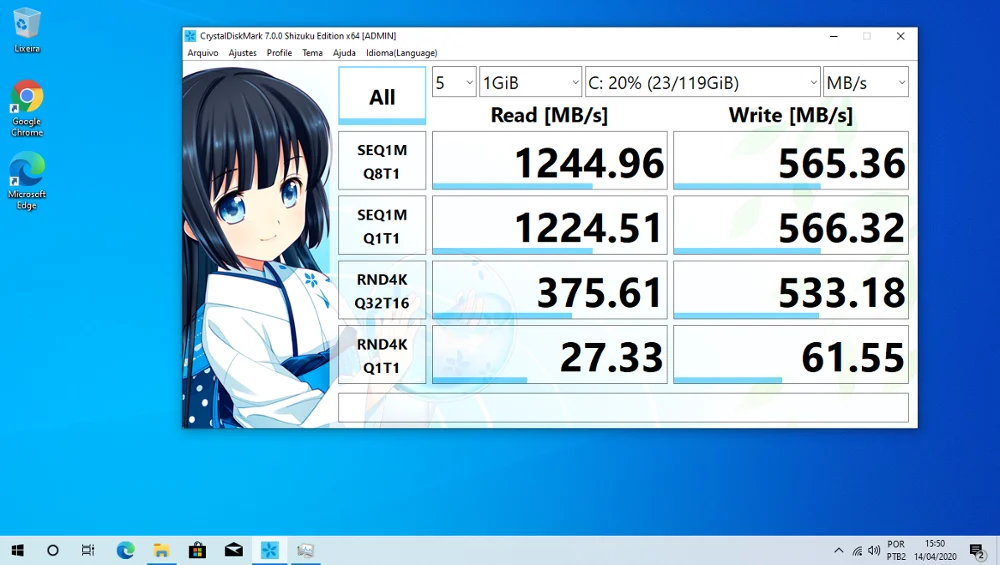This screenshot has width=1000, height=565.
Task: Click the 61.55 write result
Action: pos(791,355)
